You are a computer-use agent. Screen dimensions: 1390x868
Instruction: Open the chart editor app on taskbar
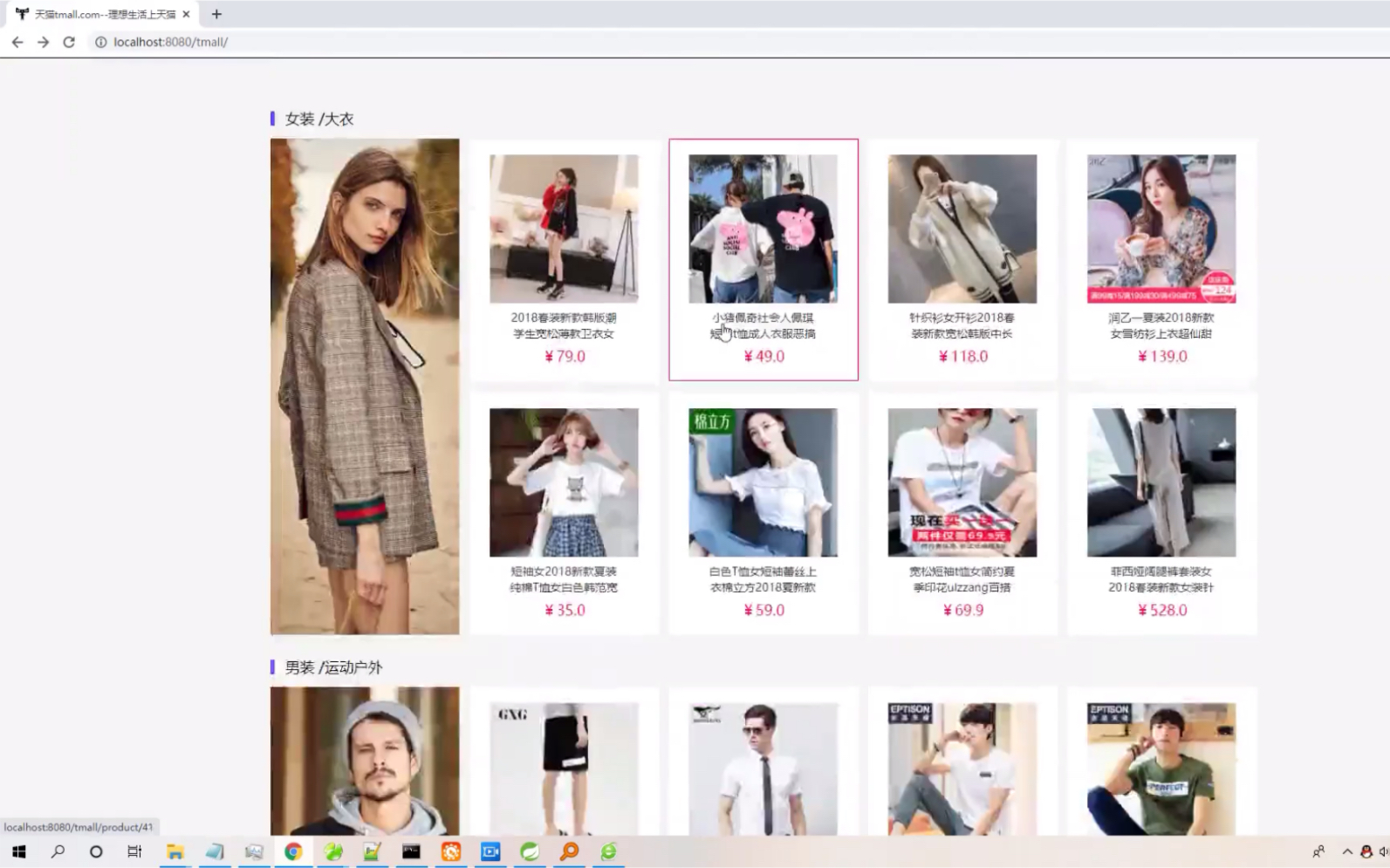pos(372,851)
